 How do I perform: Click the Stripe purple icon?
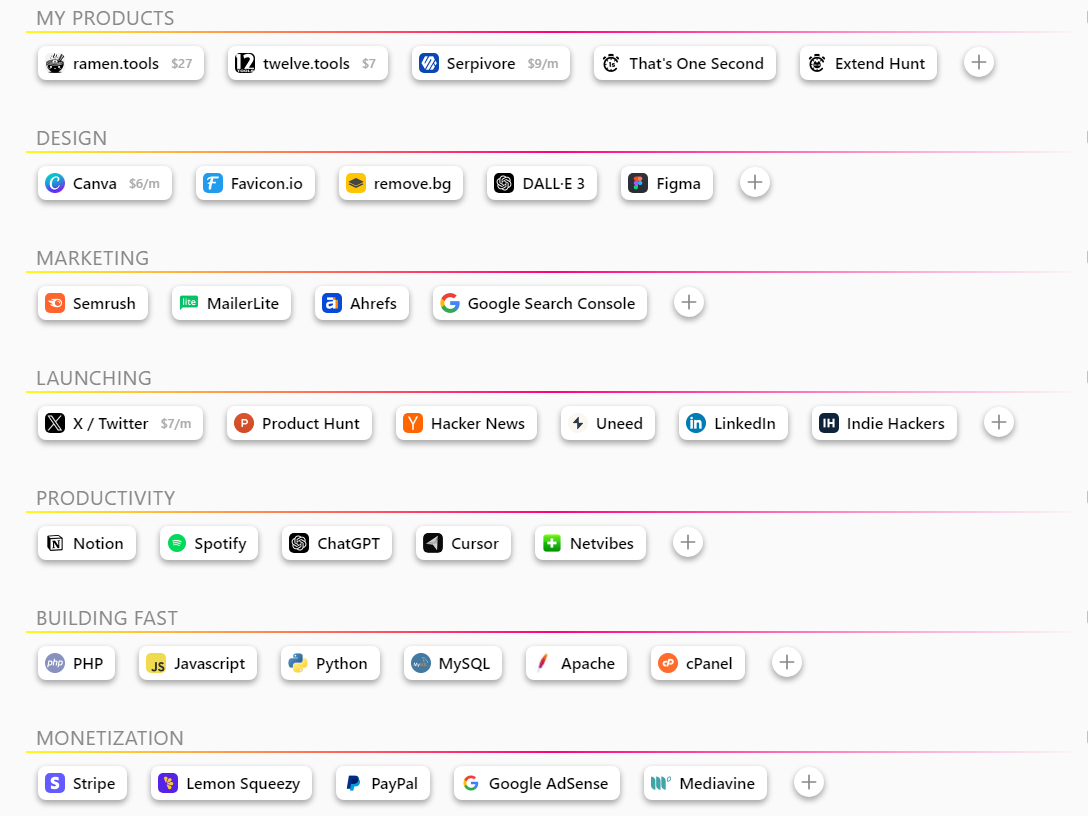coord(55,783)
